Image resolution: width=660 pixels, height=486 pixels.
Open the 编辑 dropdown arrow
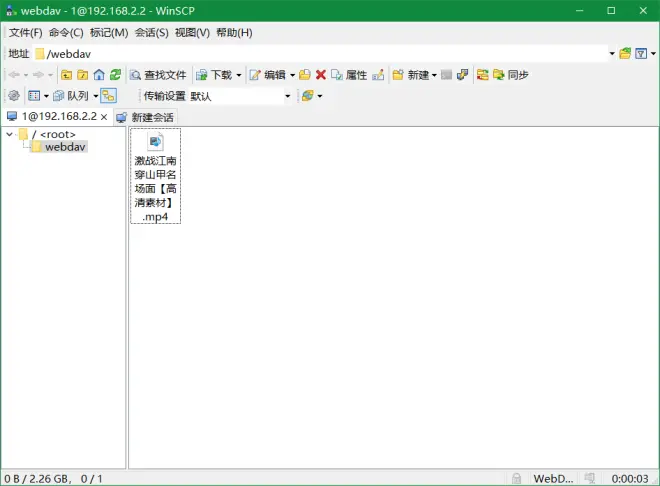point(292,75)
